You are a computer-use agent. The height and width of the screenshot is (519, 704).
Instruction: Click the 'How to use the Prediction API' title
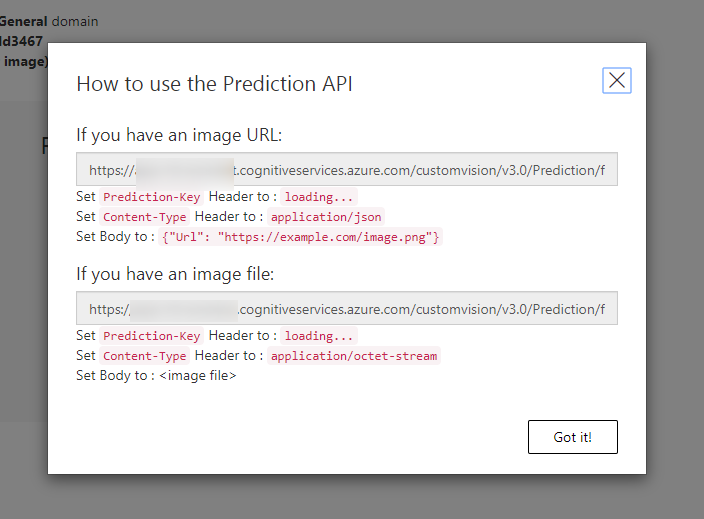(x=214, y=84)
